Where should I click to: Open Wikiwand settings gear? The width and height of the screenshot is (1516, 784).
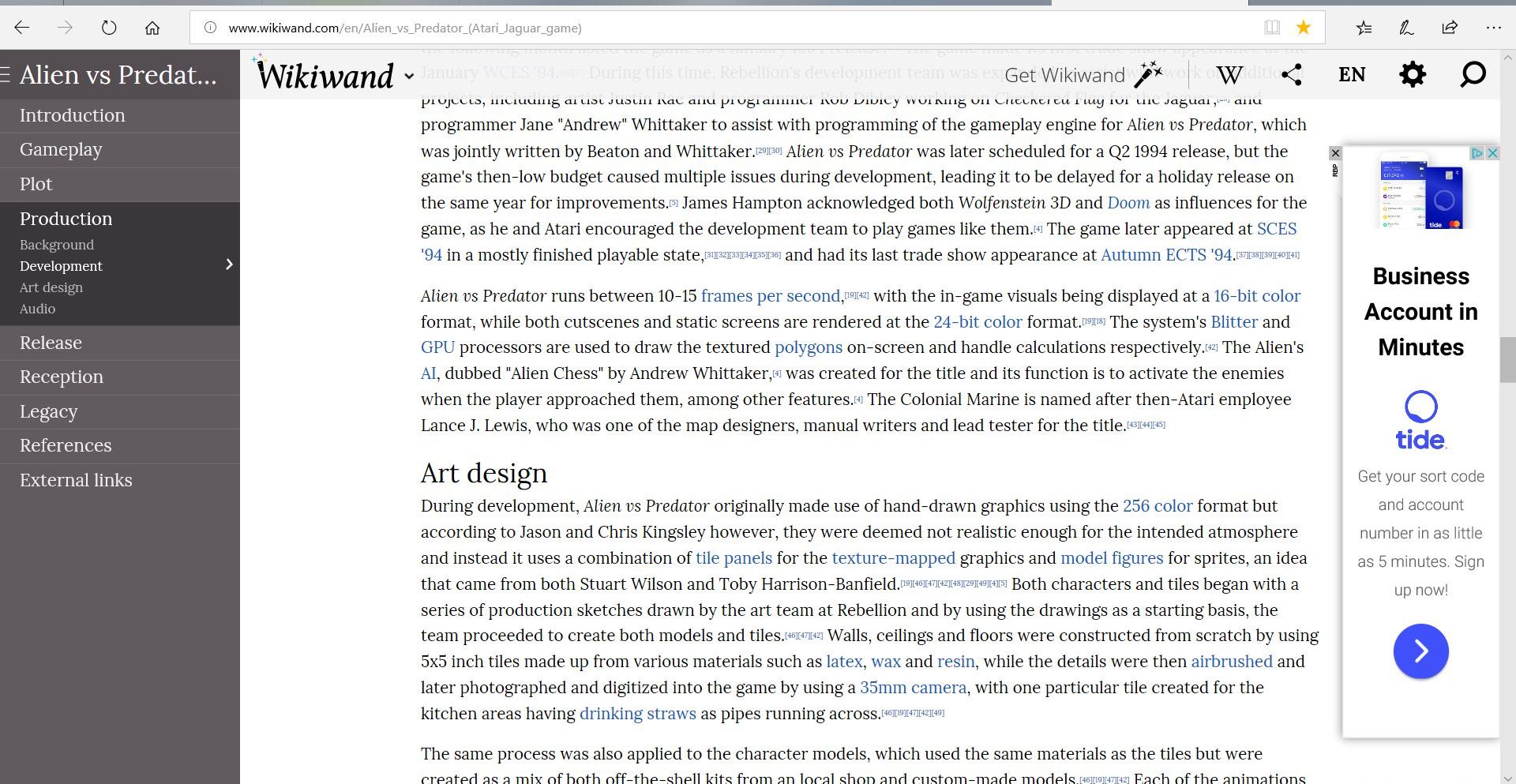[x=1412, y=75]
